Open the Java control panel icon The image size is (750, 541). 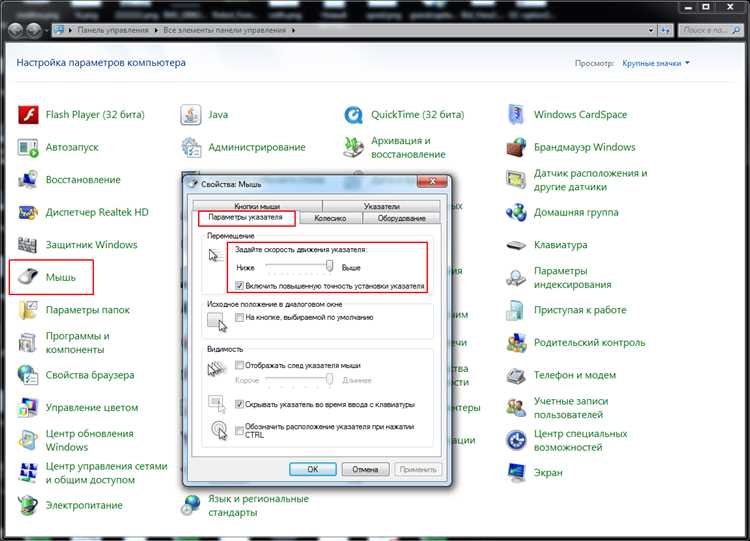tap(191, 115)
